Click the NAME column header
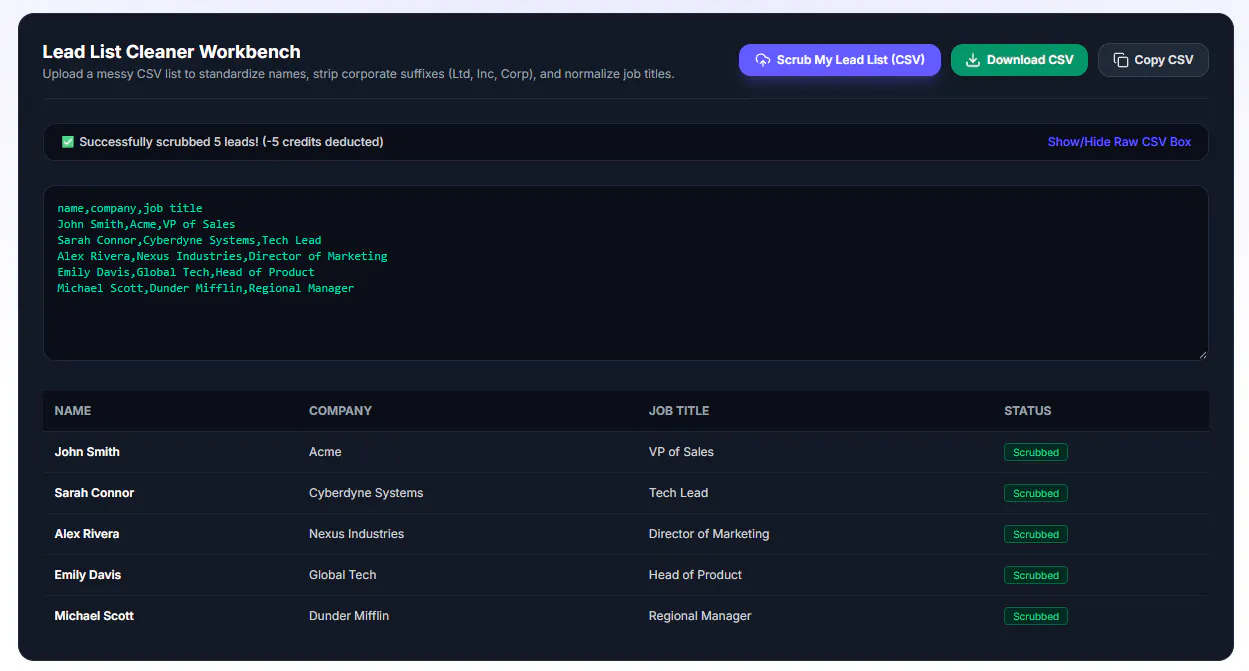Image resolution: width=1249 pixels, height=671 pixels. pos(72,411)
